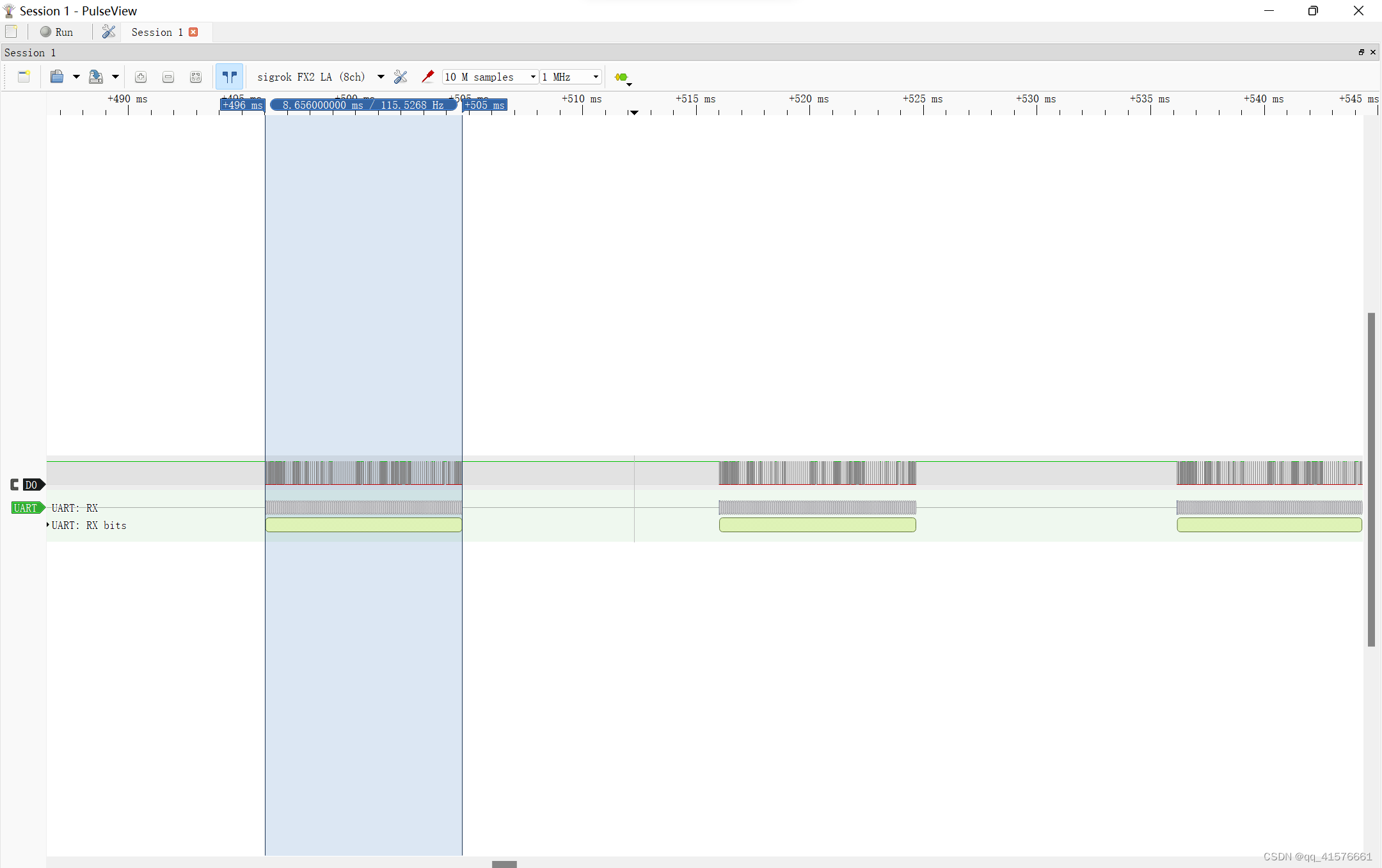Viewport: 1382px width, 868px height.
Task: Click the green UART decoder tag
Action: tap(28, 507)
